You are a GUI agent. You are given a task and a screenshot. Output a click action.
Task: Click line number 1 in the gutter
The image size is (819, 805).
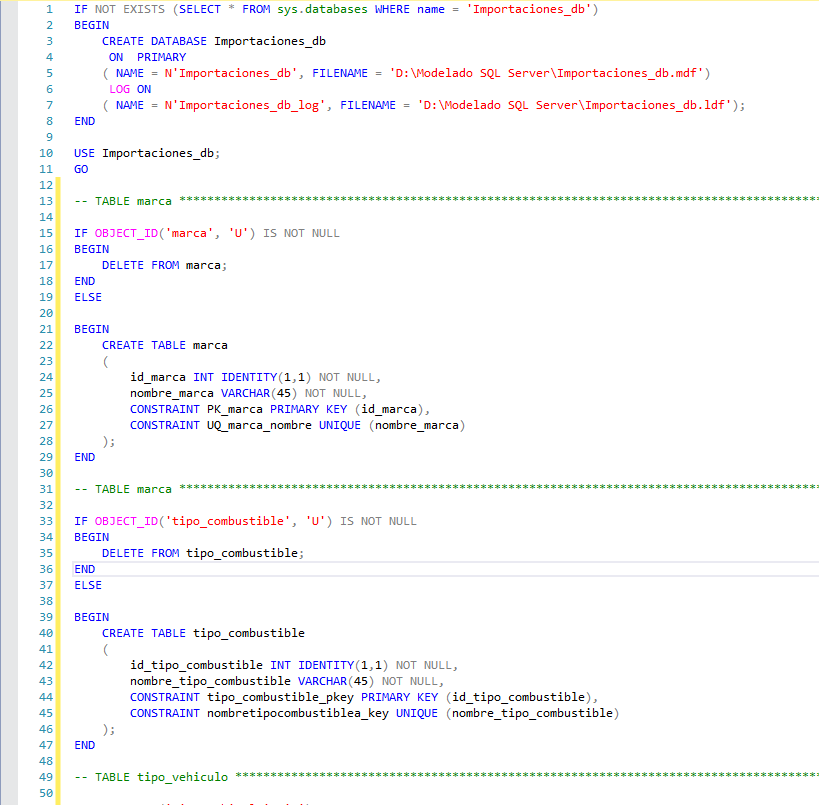(49, 9)
